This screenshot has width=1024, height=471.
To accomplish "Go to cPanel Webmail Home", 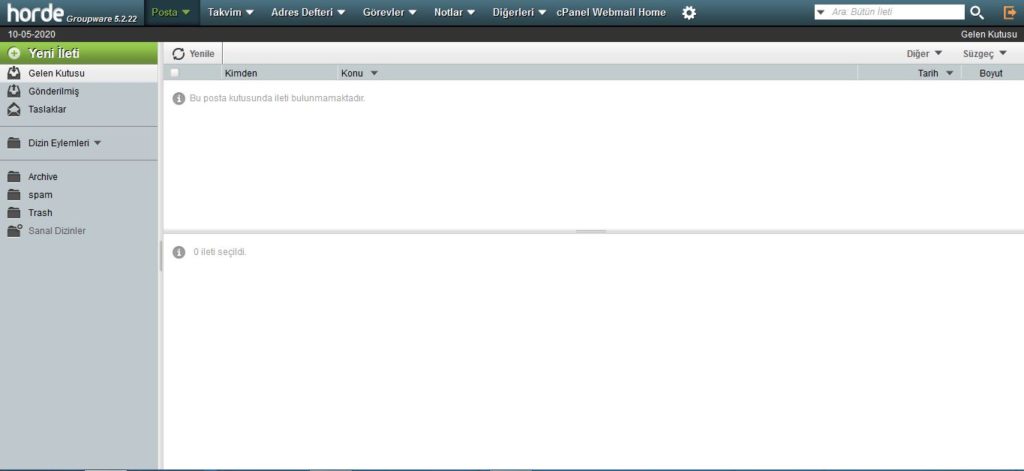I will click(611, 12).
